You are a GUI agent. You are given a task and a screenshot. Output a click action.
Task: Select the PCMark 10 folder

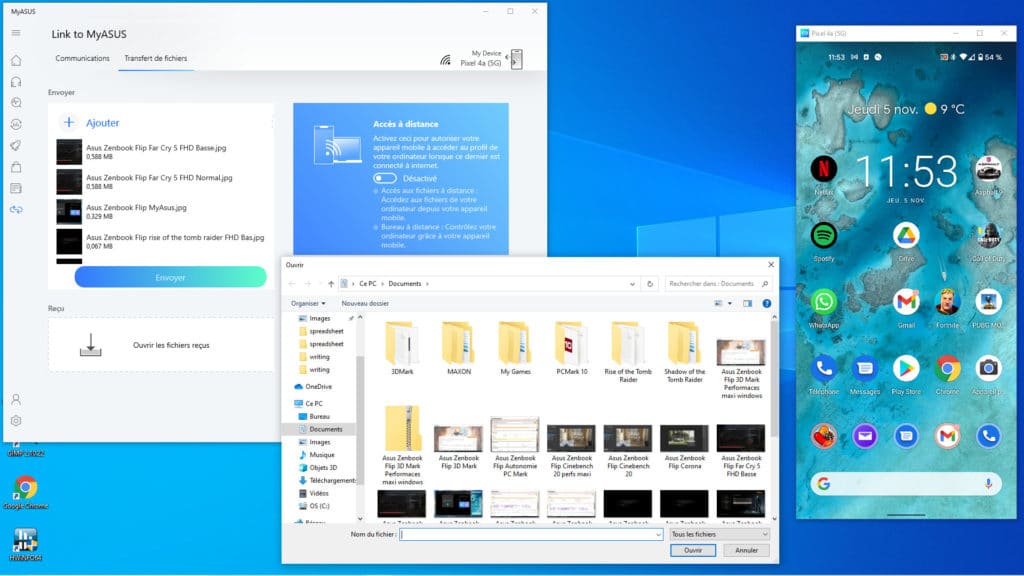(571, 348)
